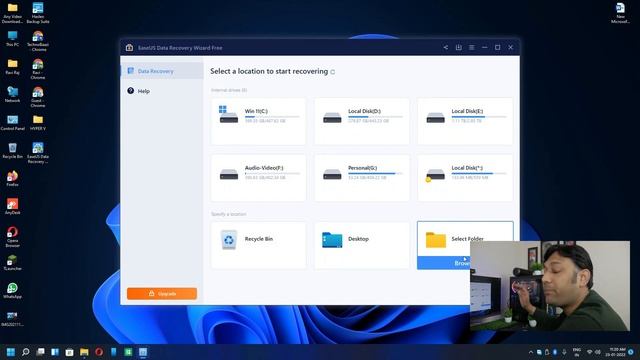Screen dimensions: 640x360
Task: Select the Local Disk(D:) drive
Action: coord(362,121)
